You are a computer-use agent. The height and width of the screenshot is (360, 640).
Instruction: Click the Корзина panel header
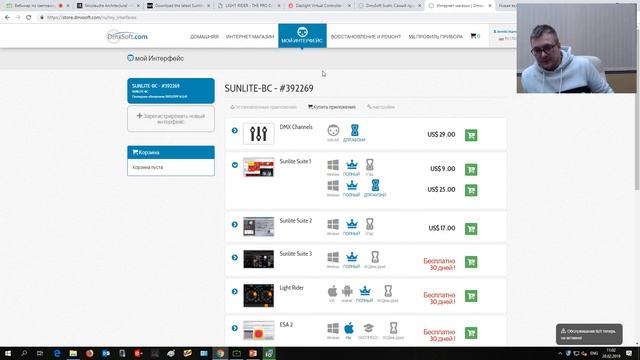(171, 152)
